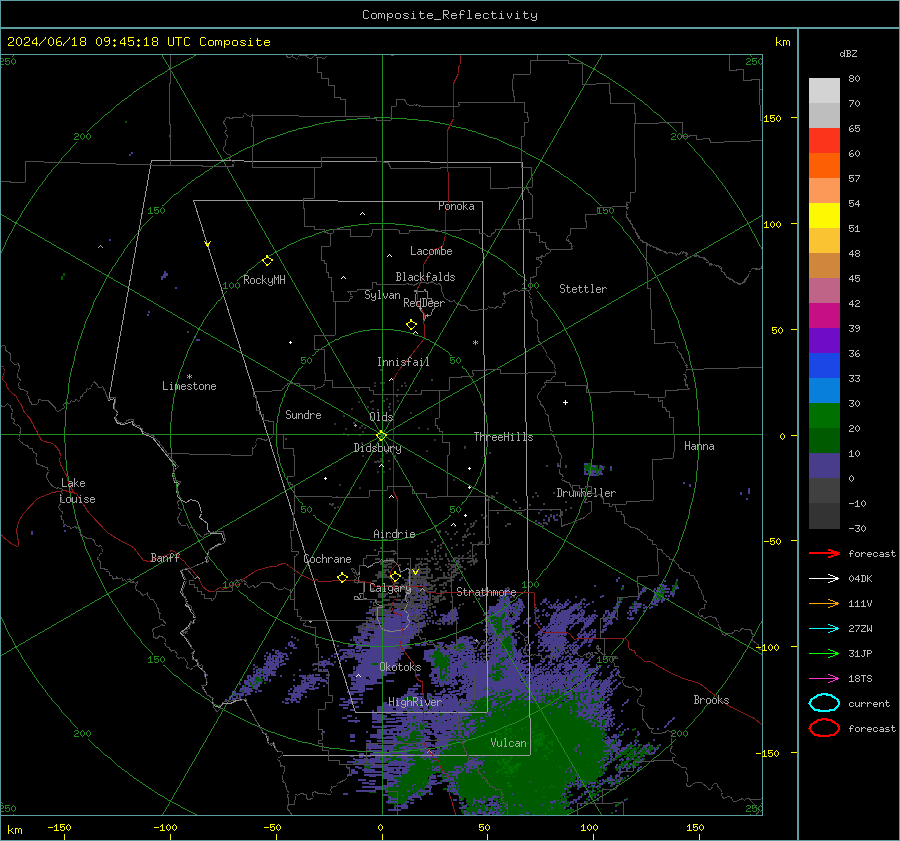Click the ThreeHills town label
Image resolution: width=900 pixels, height=841 pixels.
pos(503,437)
